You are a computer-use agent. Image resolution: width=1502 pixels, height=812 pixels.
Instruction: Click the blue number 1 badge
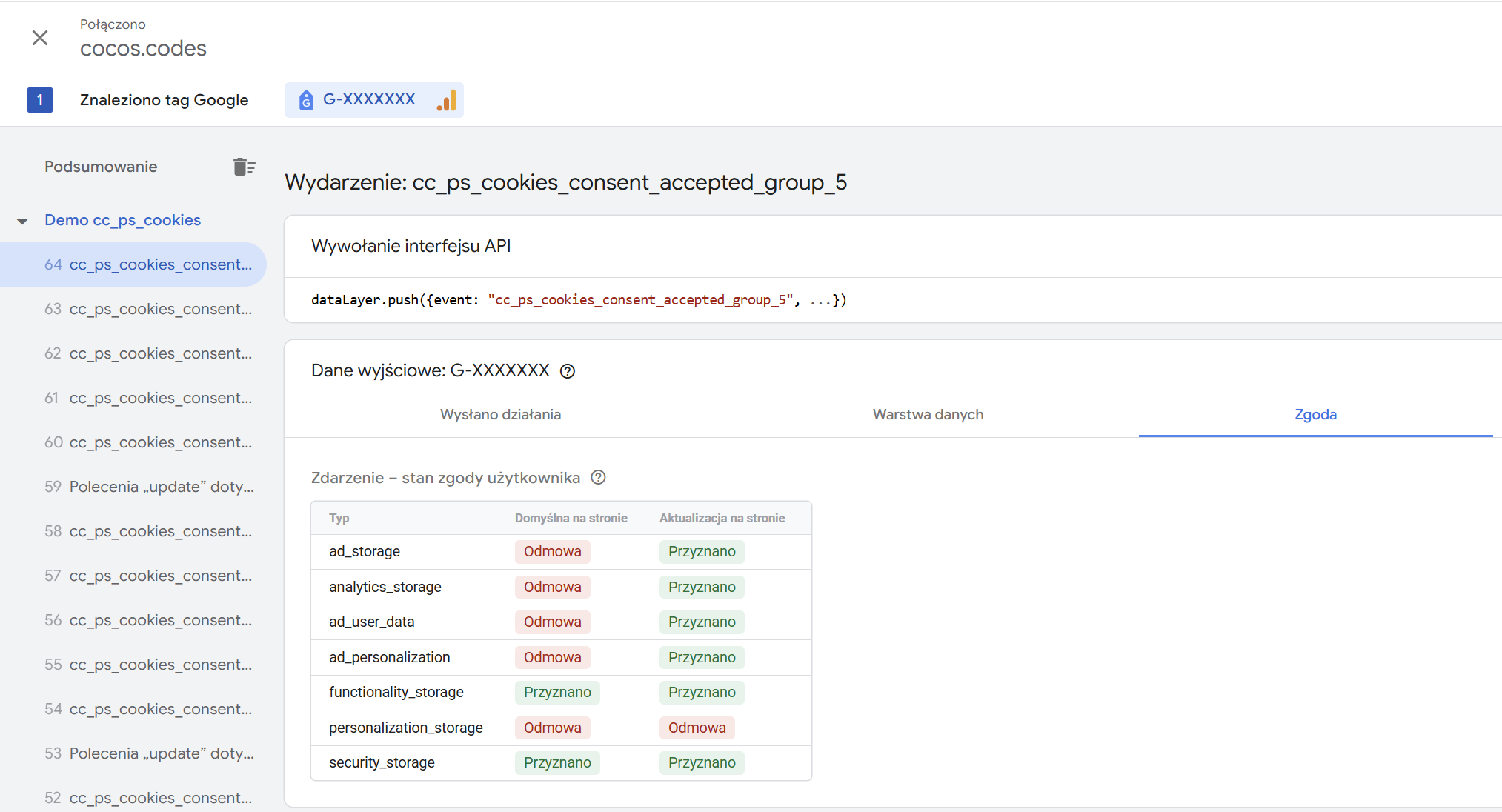(40, 100)
